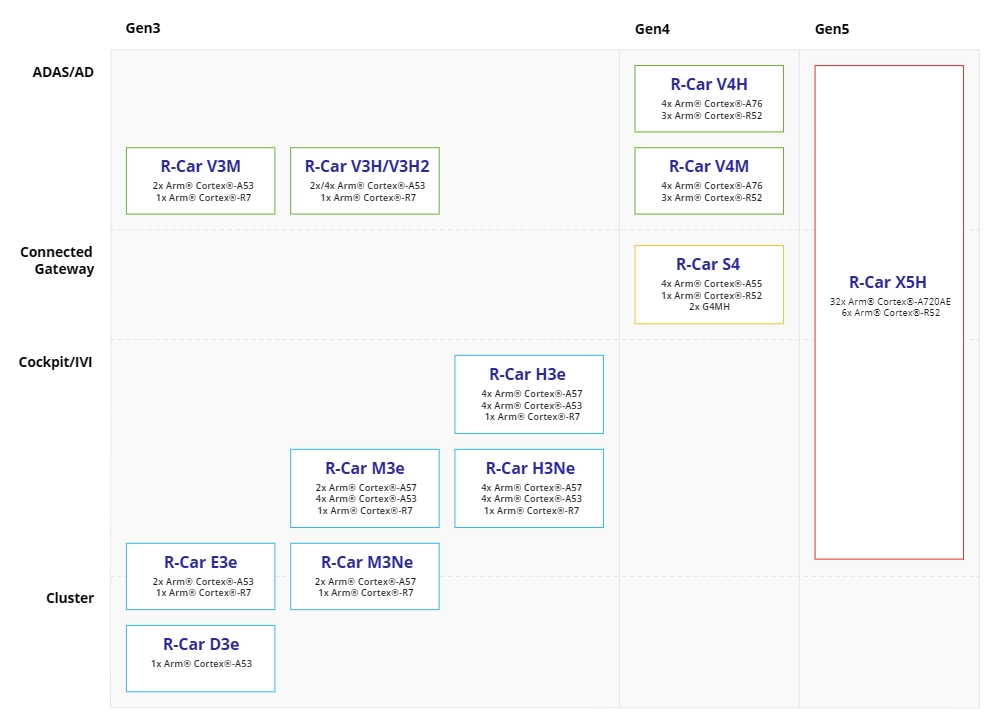Click '2x Arm Cortex-A57' in R-Car M3Ne
Image resolution: width=992 pixels, height=720 pixels.
[366, 581]
